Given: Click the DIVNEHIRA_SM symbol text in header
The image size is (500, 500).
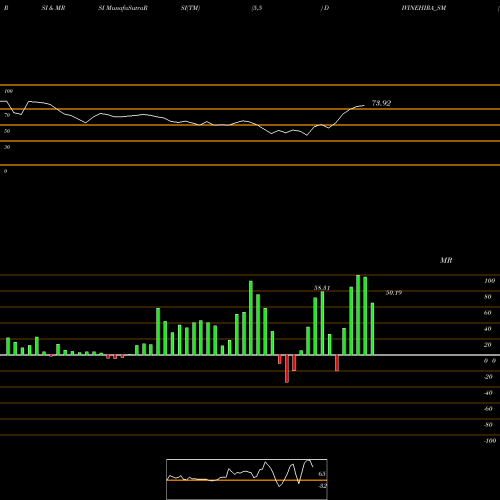Looking at the screenshot, I should 424,8.
